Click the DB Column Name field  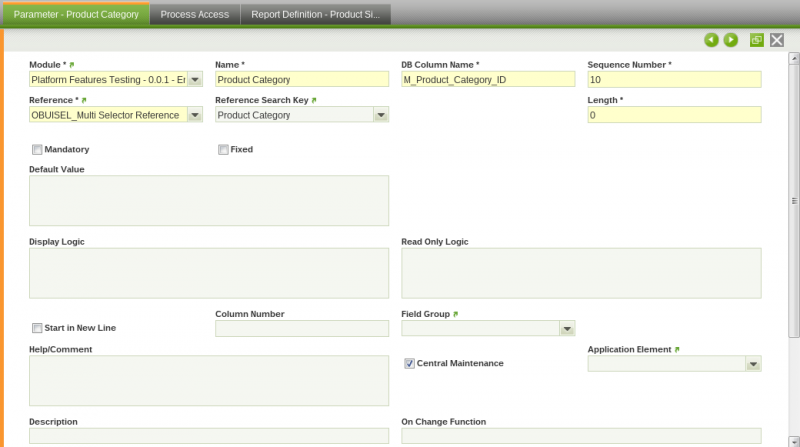coord(488,80)
